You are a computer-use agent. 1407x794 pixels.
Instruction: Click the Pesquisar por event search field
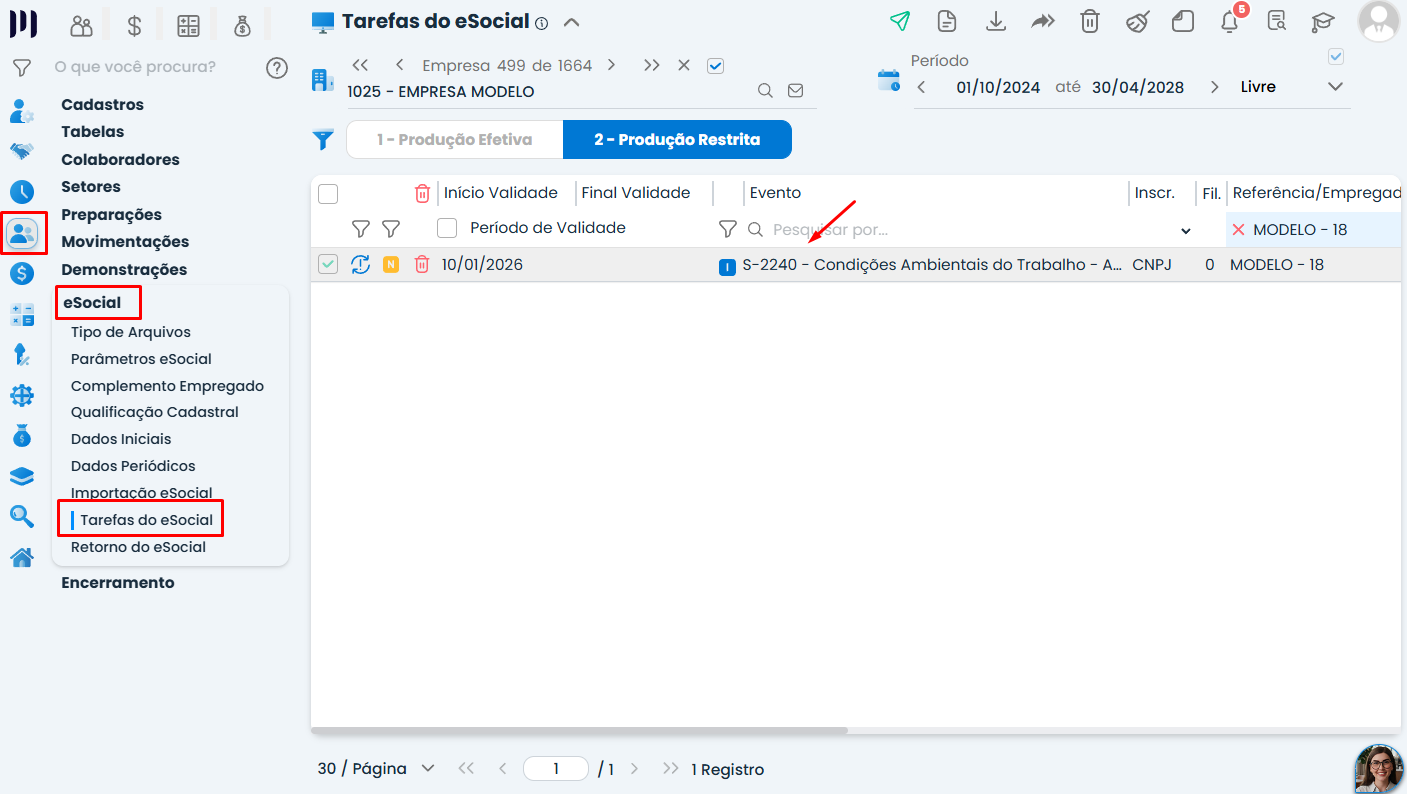(970, 230)
